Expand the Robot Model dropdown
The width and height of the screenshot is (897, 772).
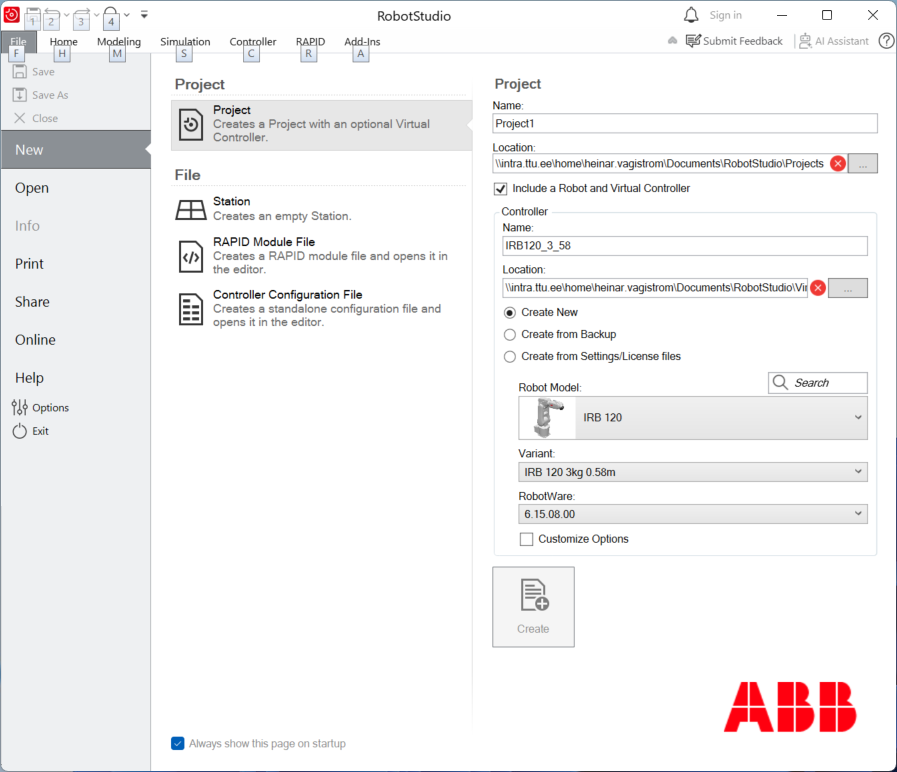[857, 417]
